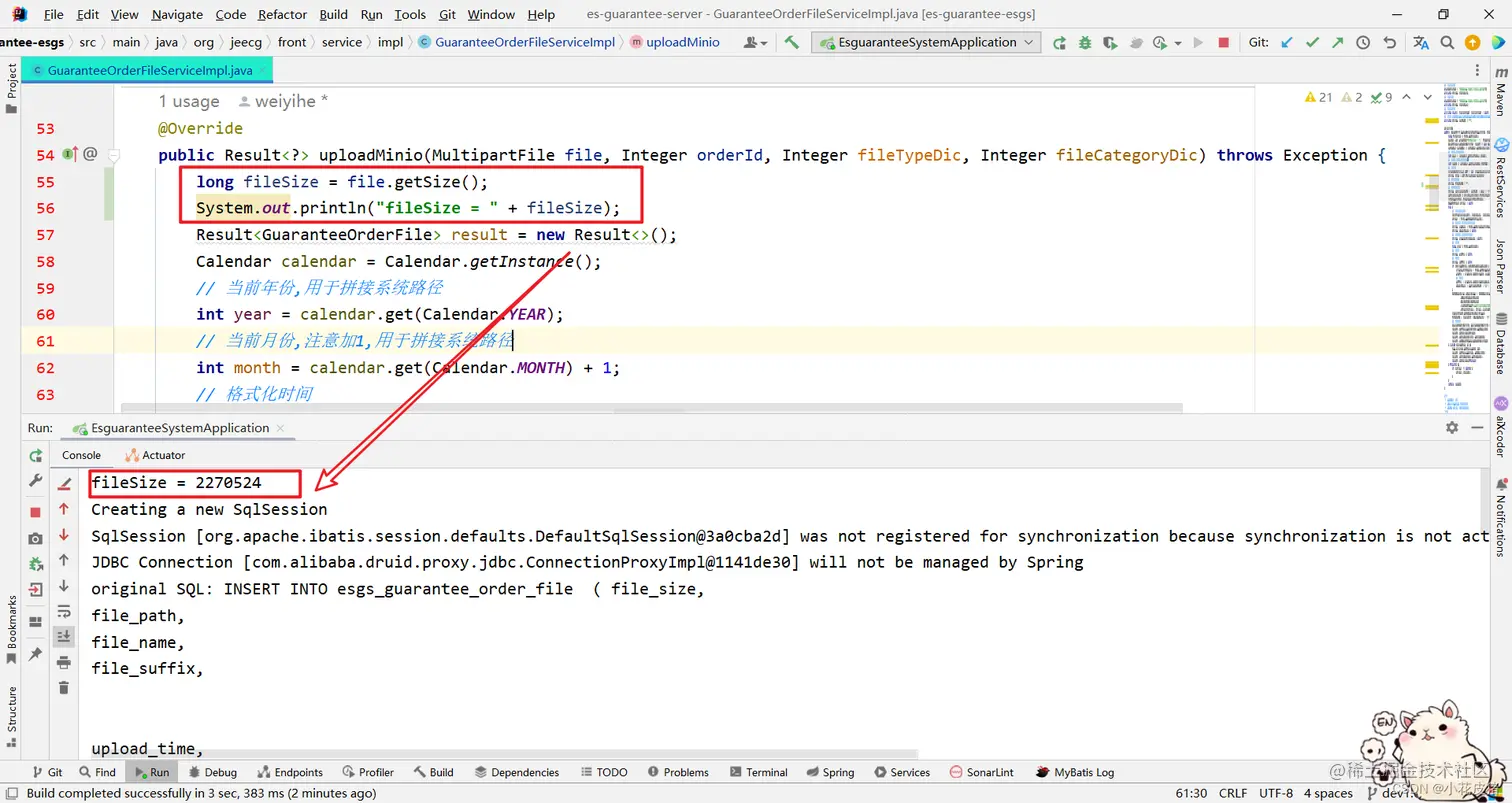Open the MyBatis Log tool window button
This screenshot has height=803, width=1512.
(x=1075, y=772)
